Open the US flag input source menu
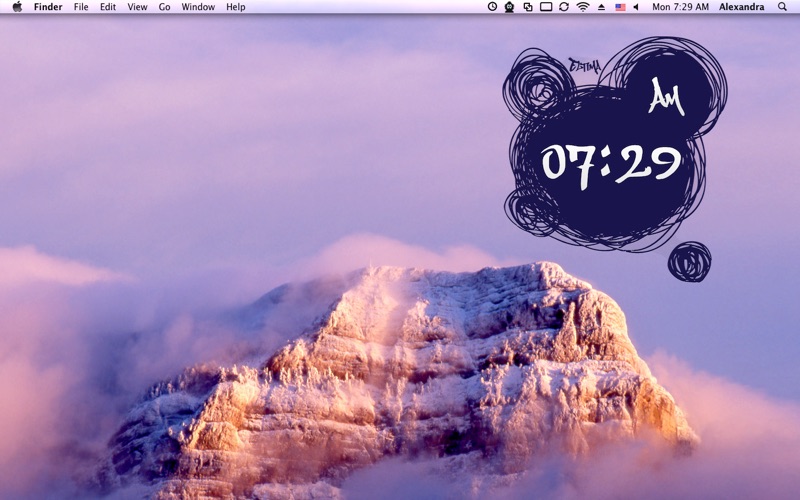 (x=620, y=7)
